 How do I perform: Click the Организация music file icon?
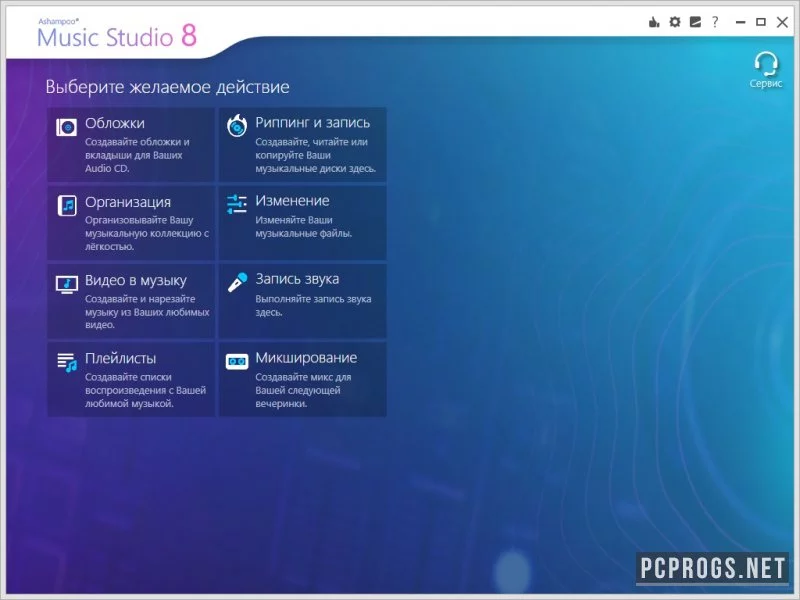(67, 206)
